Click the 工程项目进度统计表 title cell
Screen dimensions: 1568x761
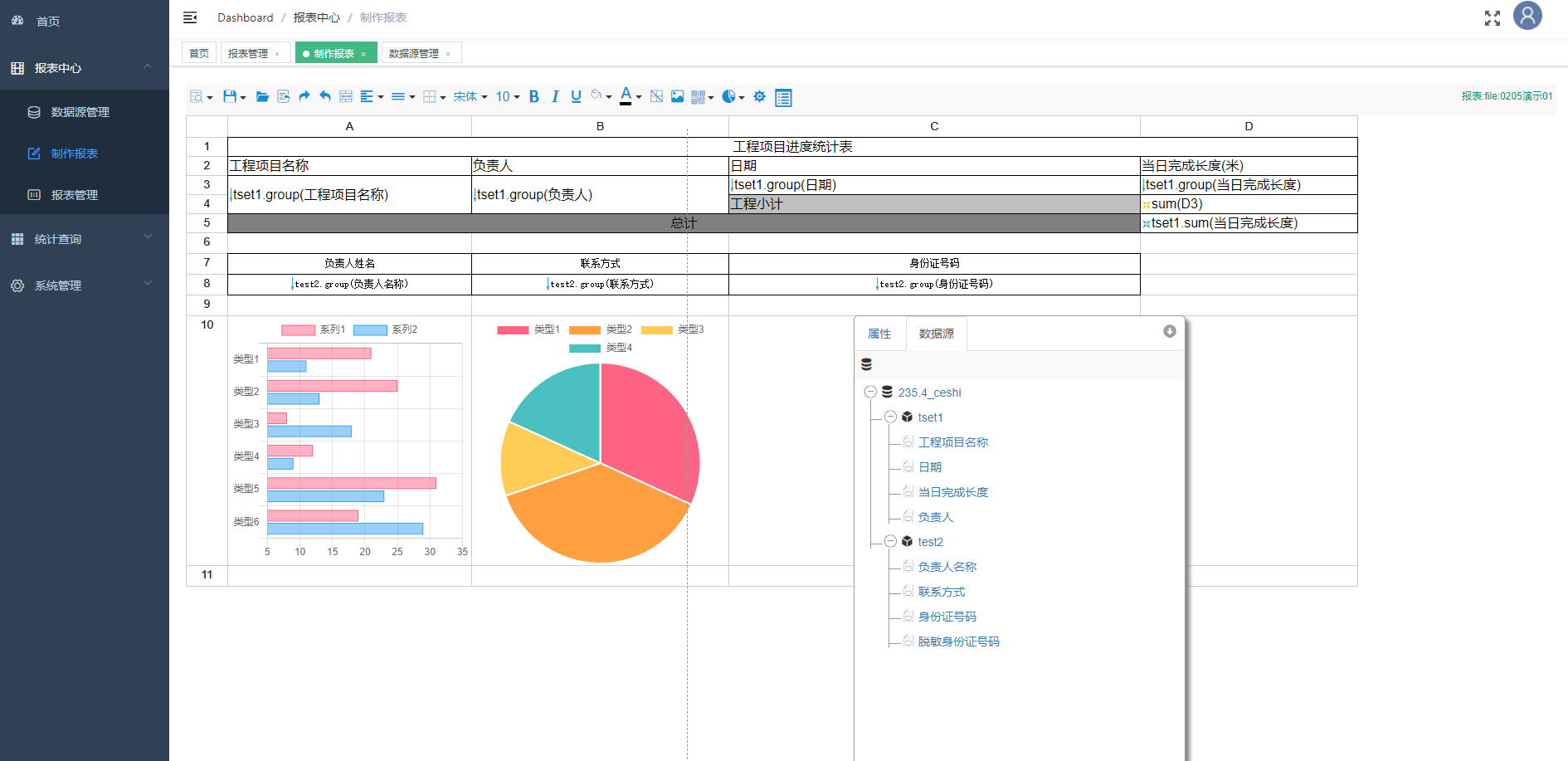[792, 147]
